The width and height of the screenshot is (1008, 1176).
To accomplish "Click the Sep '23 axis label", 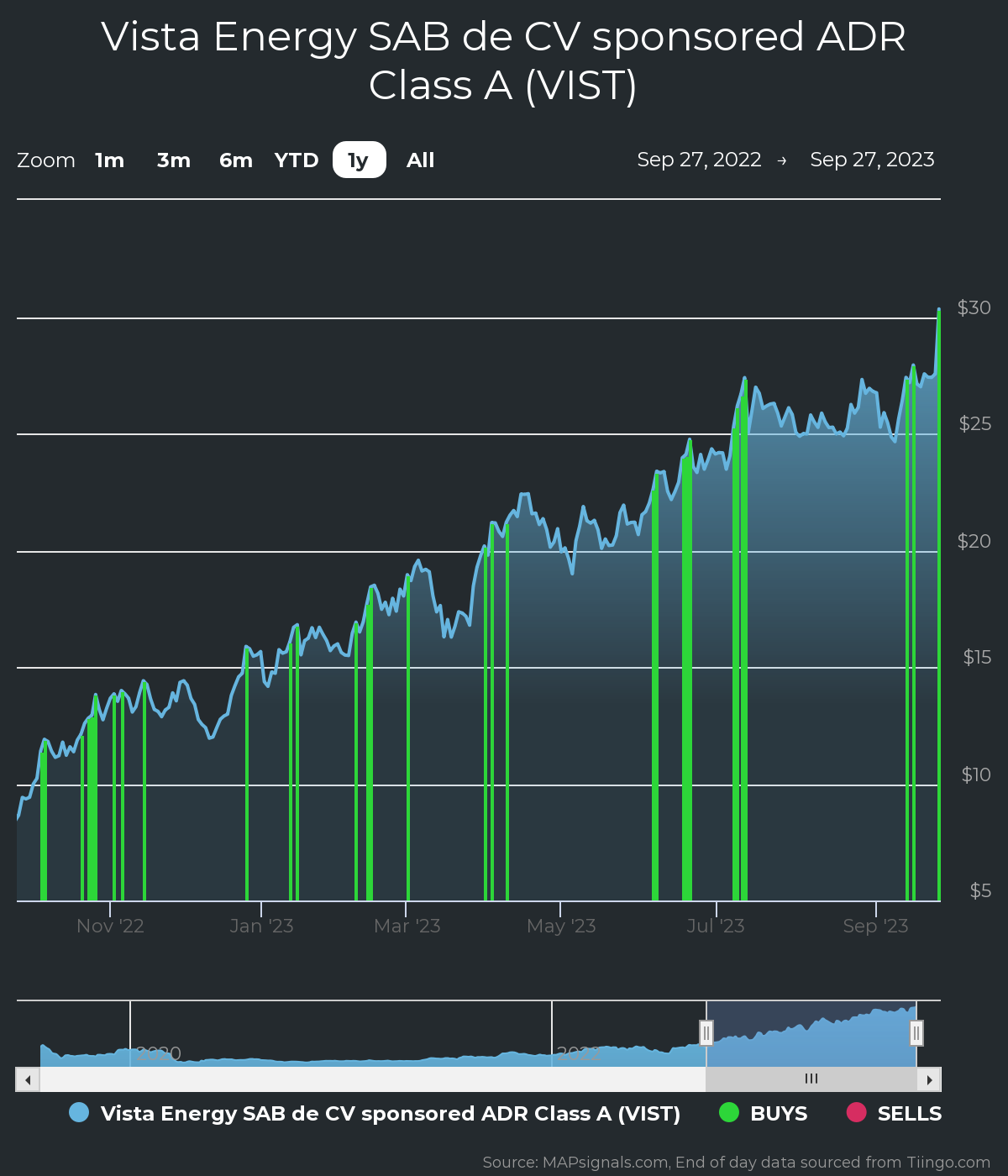I will point(875,926).
